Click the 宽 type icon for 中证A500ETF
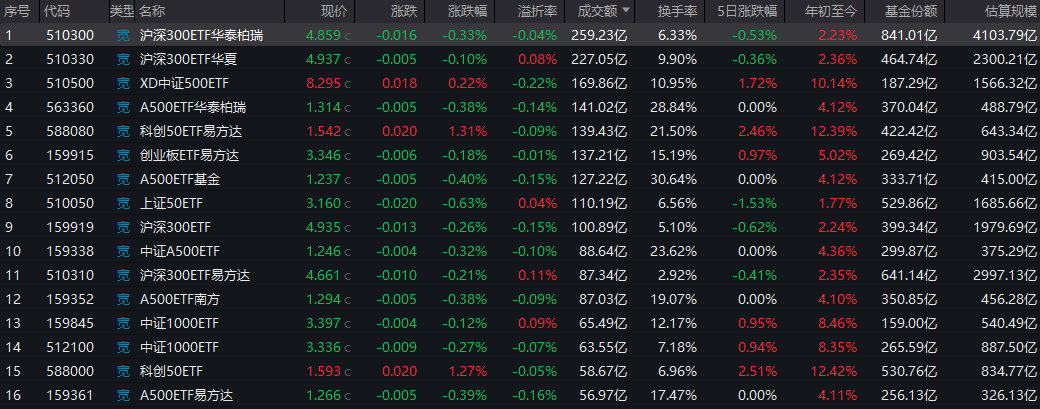Screen dimensions: 1040x409 point(122,251)
